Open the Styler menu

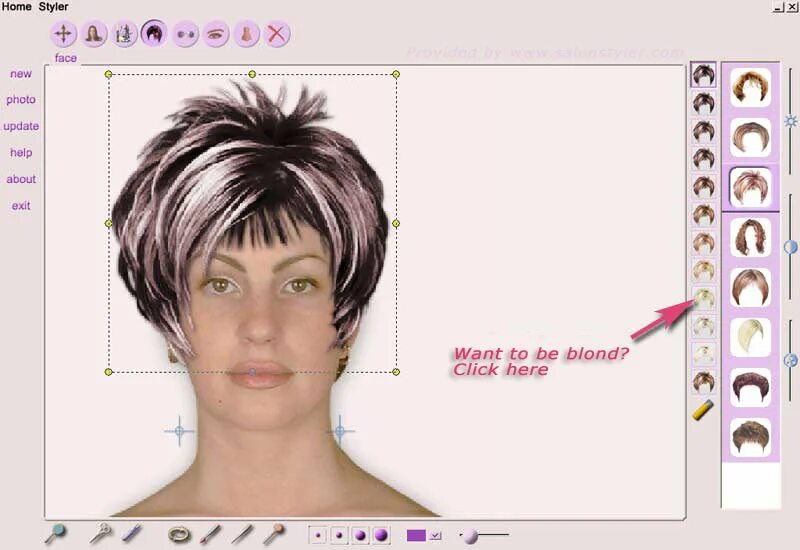point(54,7)
